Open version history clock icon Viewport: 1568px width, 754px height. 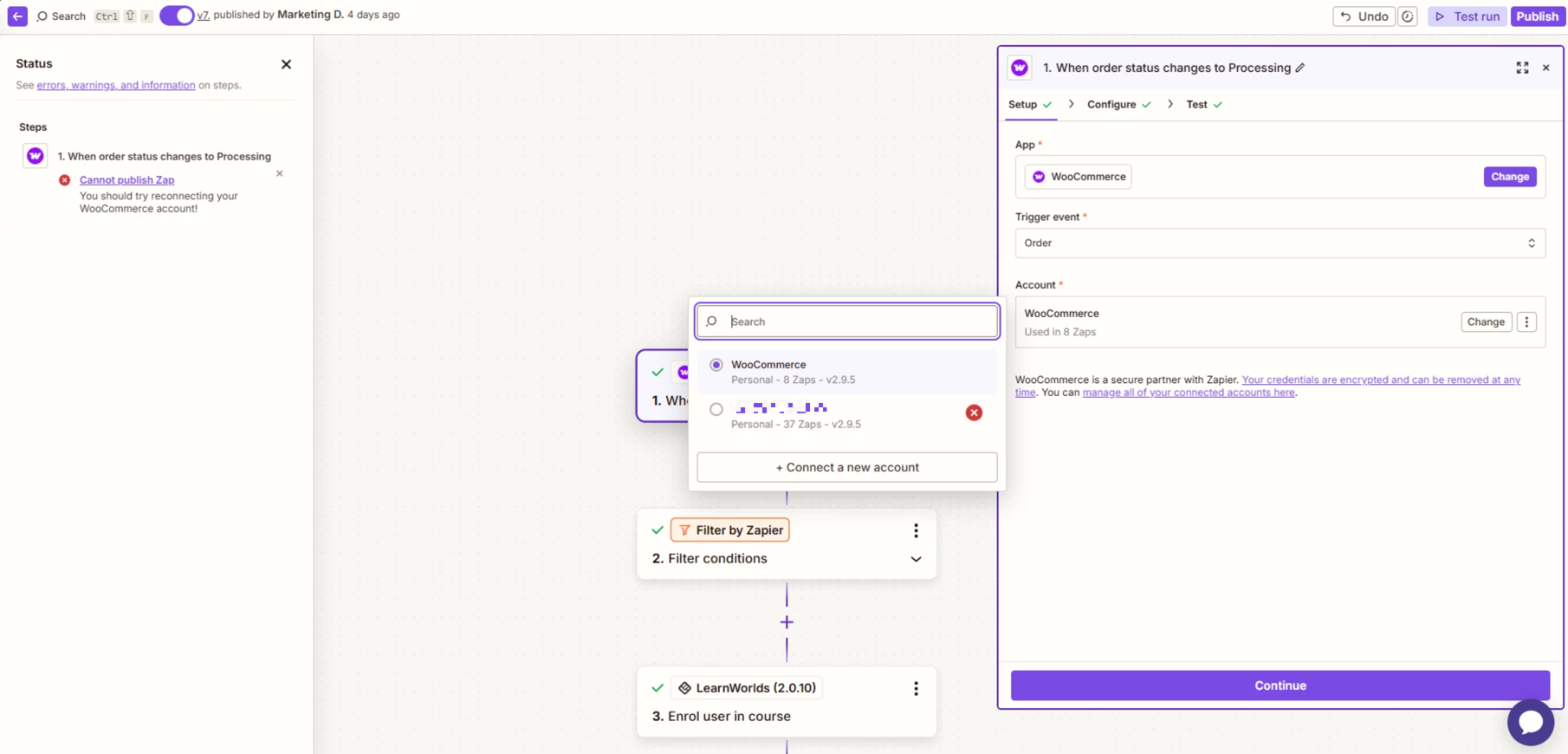pyautogui.click(x=1408, y=16)
